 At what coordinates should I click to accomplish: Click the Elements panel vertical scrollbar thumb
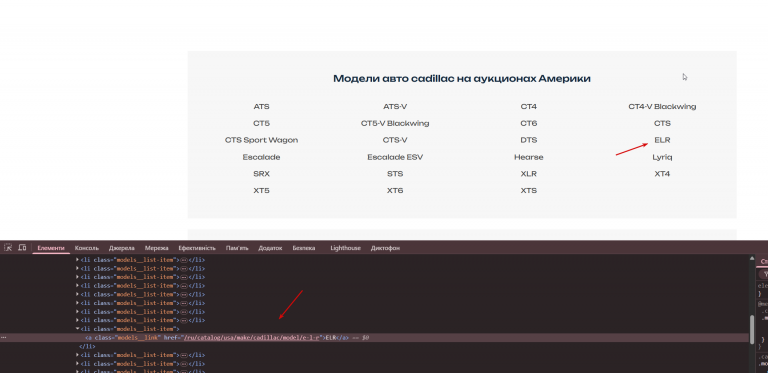coord(753,329)
